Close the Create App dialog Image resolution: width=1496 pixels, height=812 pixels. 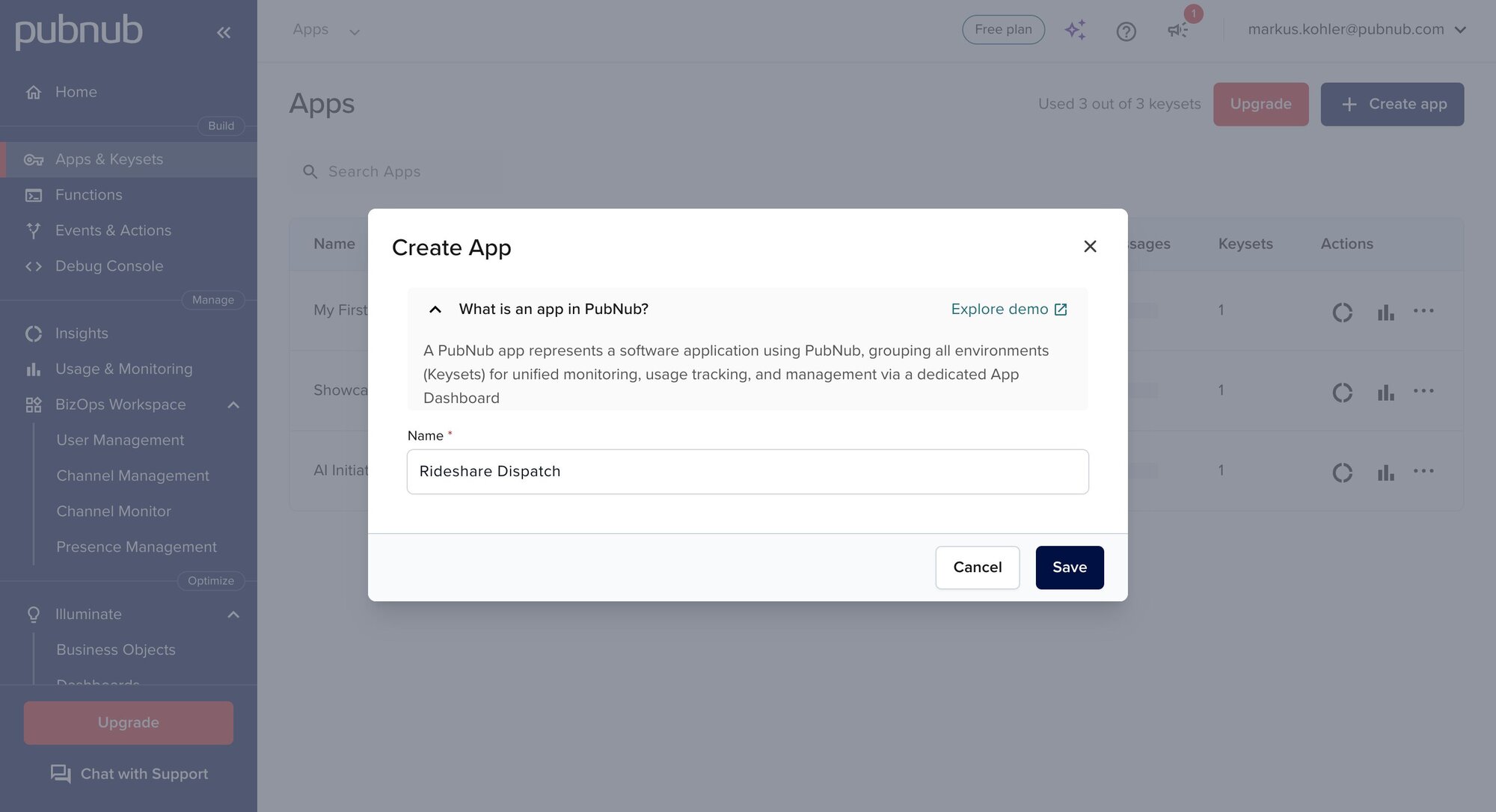[x=1090, y=247]
